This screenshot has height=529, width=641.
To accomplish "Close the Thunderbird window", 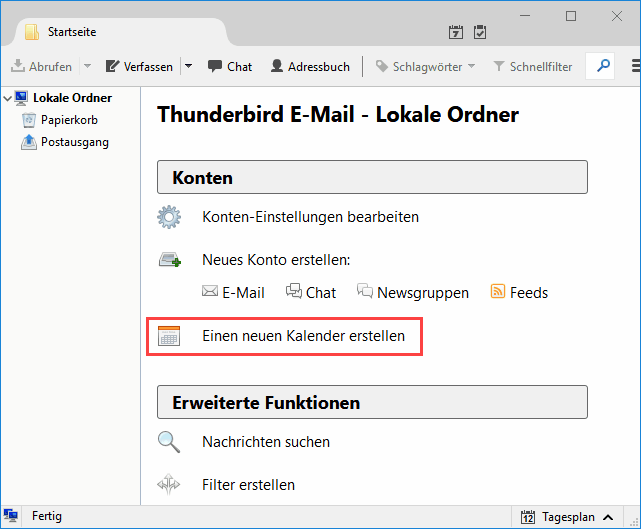I will pyautogui.click(x=616, y=16).
